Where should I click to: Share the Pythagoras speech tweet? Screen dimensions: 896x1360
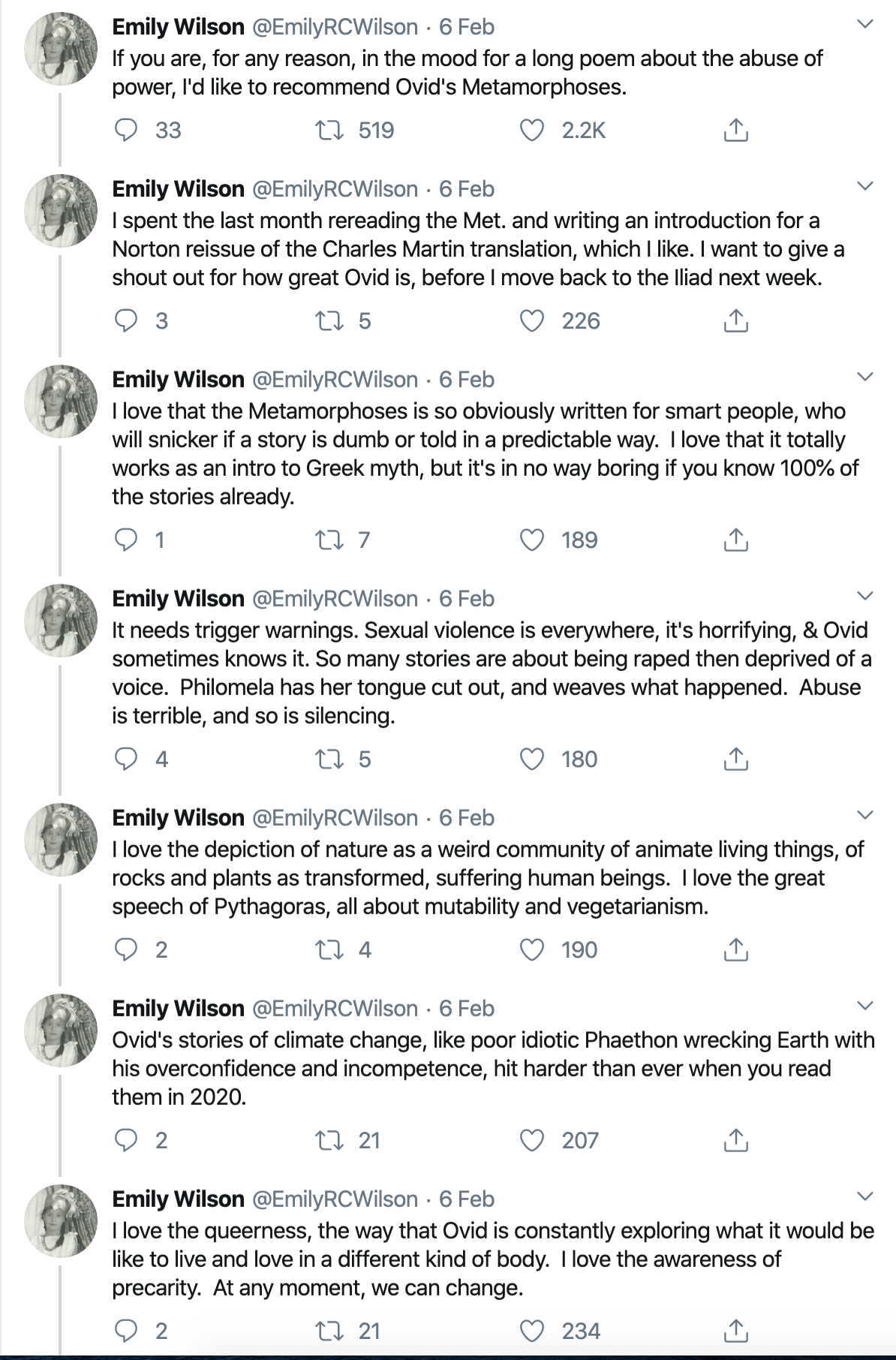tap(736, 950)
